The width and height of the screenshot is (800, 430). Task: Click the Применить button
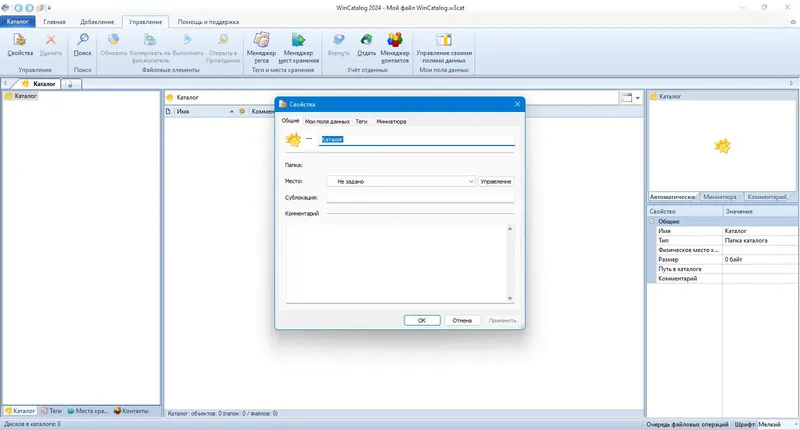[503, 320]
